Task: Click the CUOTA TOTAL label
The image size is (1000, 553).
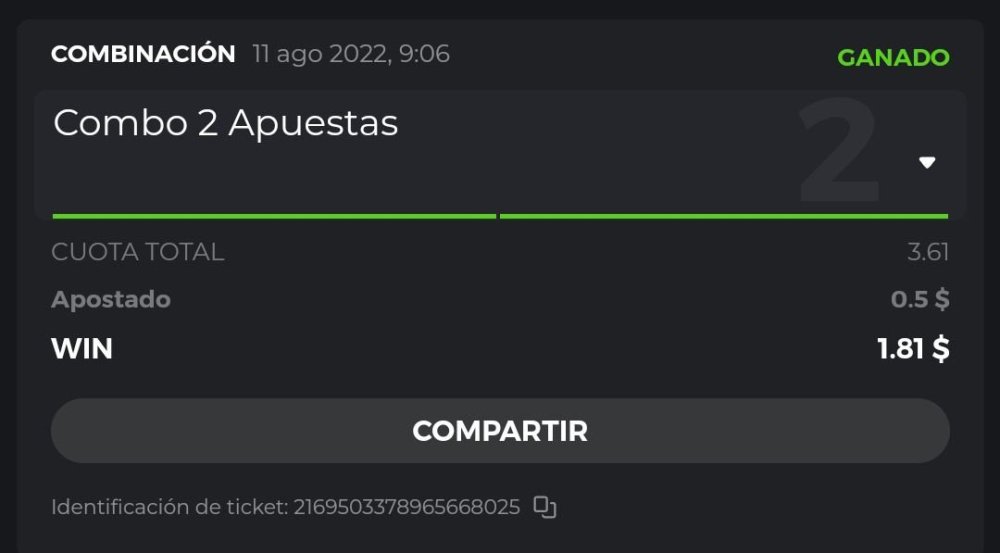Action: tap(138, 252)
